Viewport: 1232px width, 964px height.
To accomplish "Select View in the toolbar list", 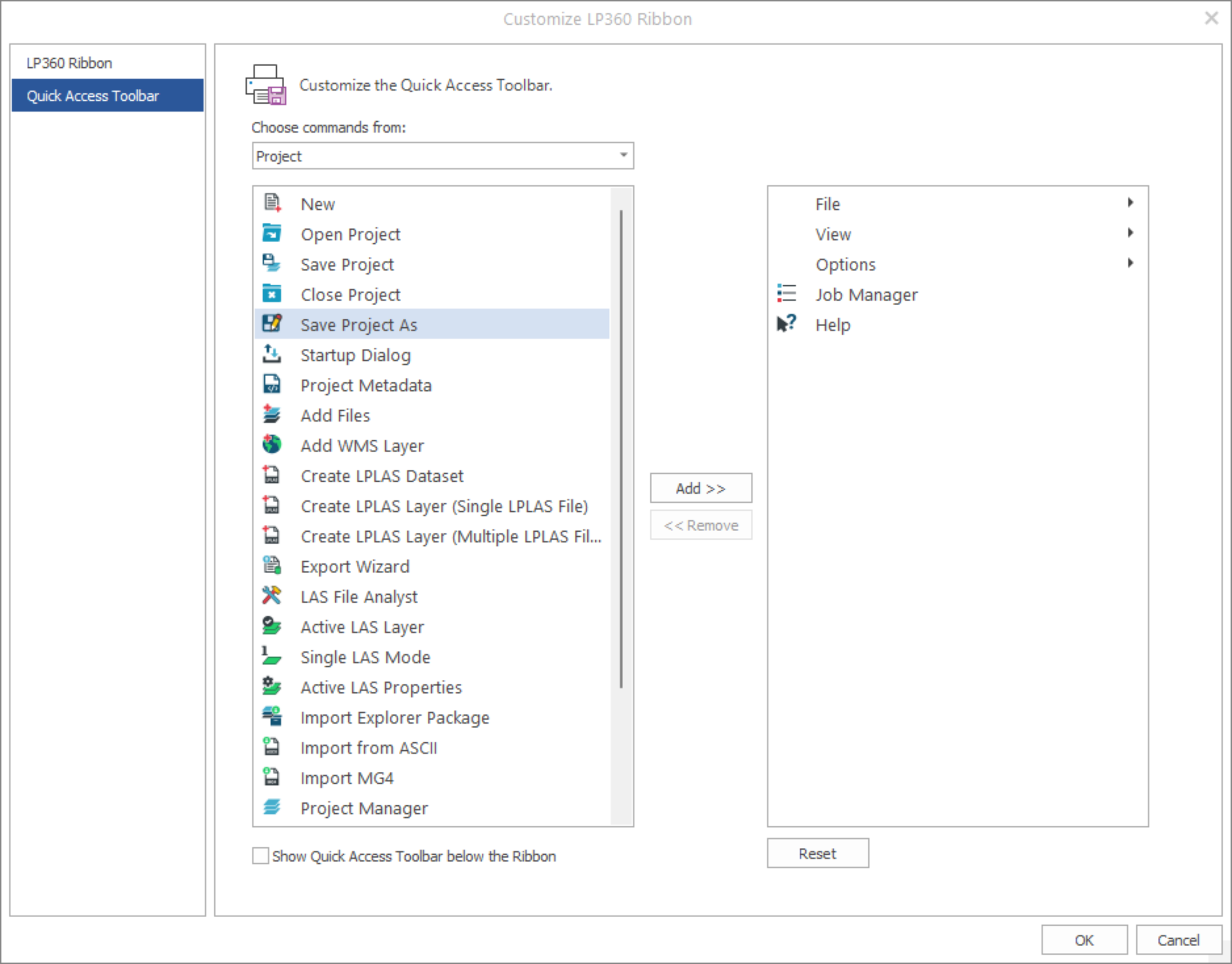I will 957,234.
